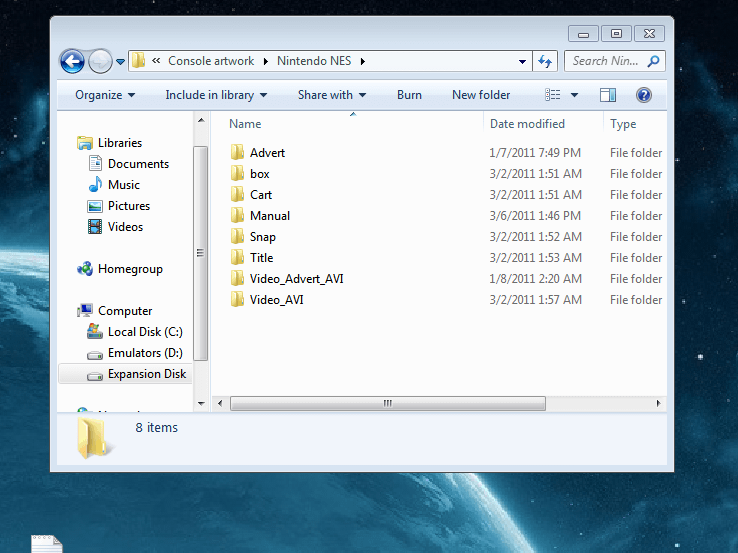Open the Homegroup icon in sidebar
The width and height of the screenshot is (738, 553).
point(85,269)
